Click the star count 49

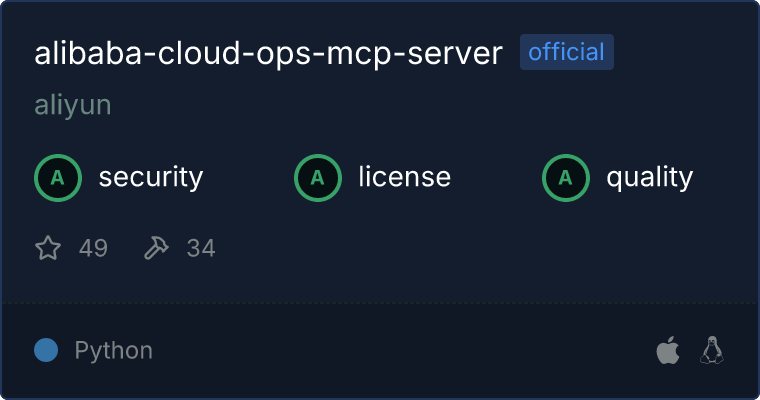click(93, 248)
